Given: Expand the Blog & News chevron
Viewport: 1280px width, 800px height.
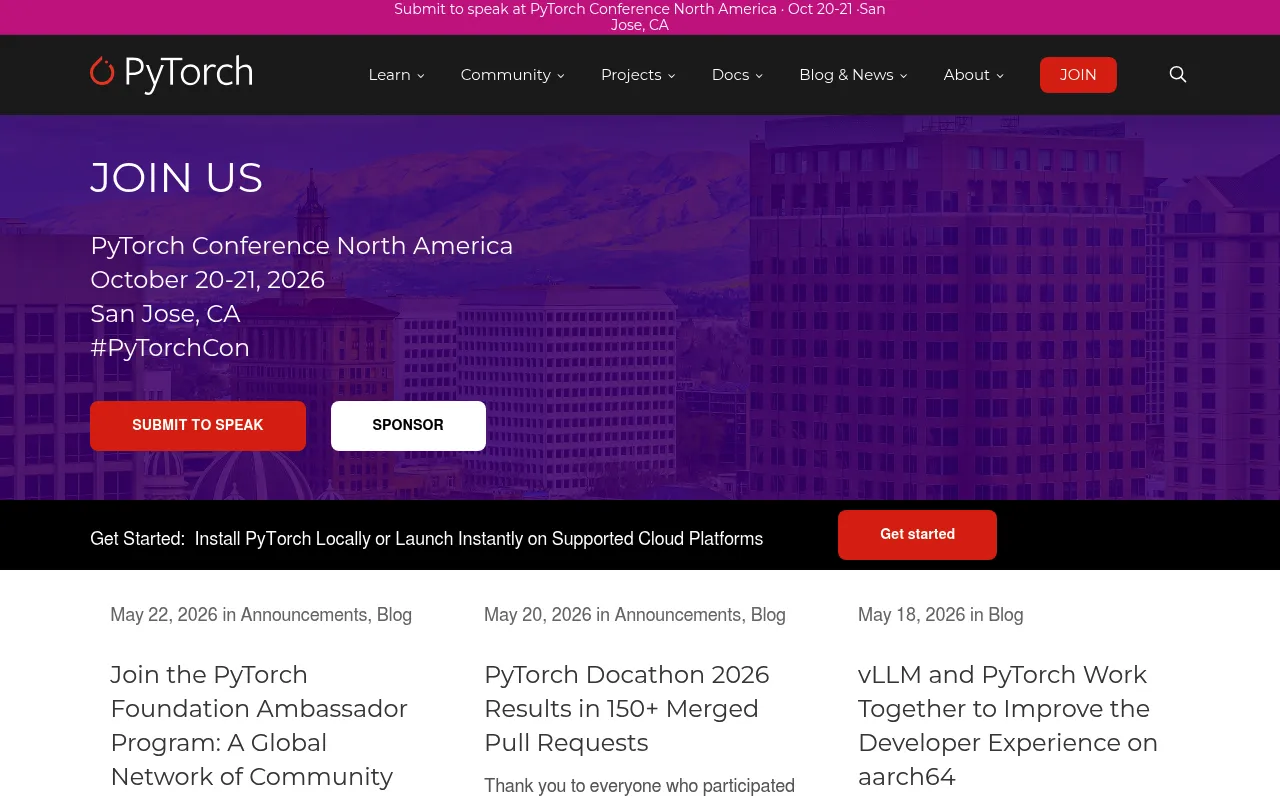Looking at the screenshot, I should [x=903, y=76].
